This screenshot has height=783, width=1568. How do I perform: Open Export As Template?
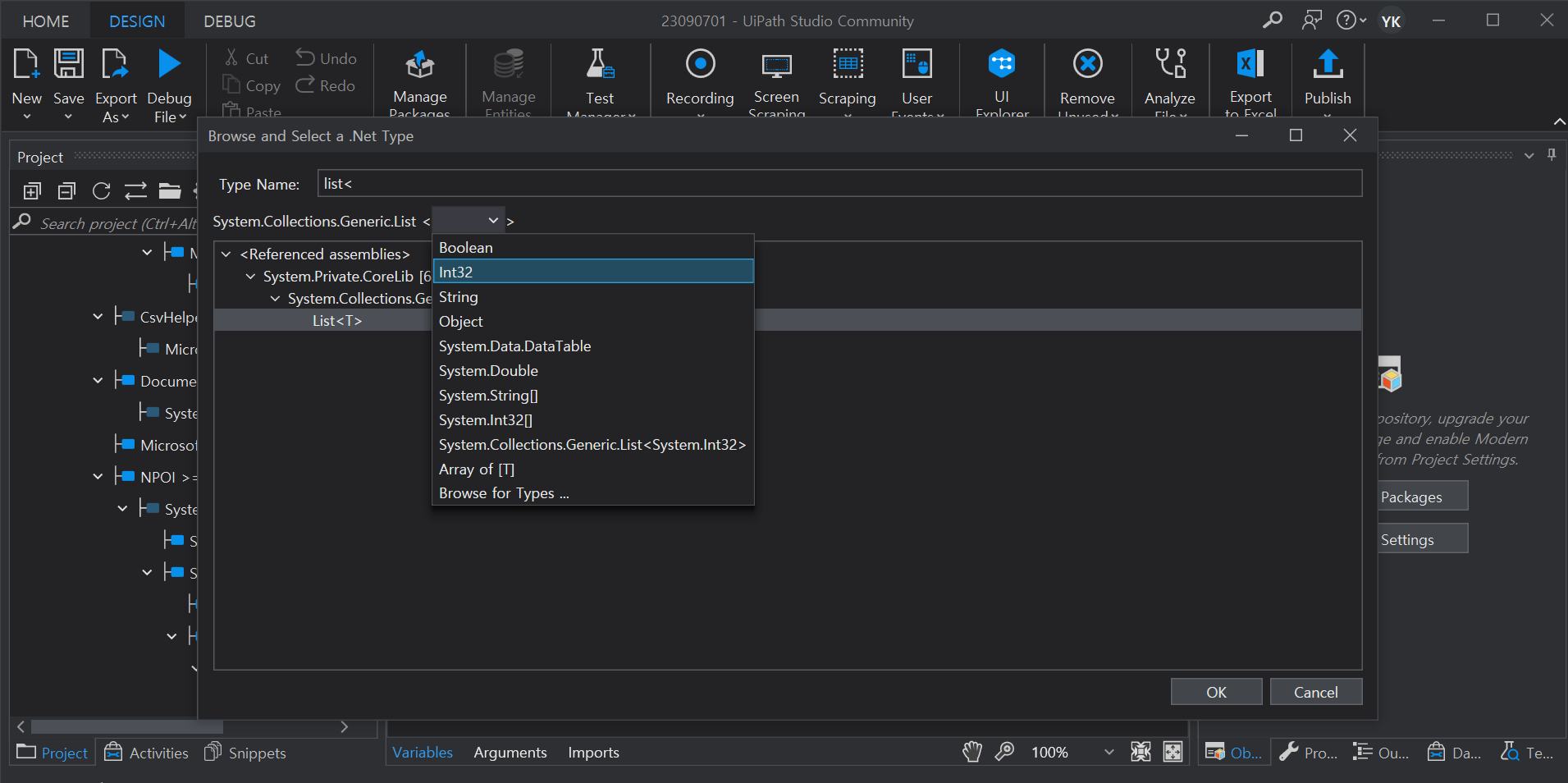(x=116, y=85)
